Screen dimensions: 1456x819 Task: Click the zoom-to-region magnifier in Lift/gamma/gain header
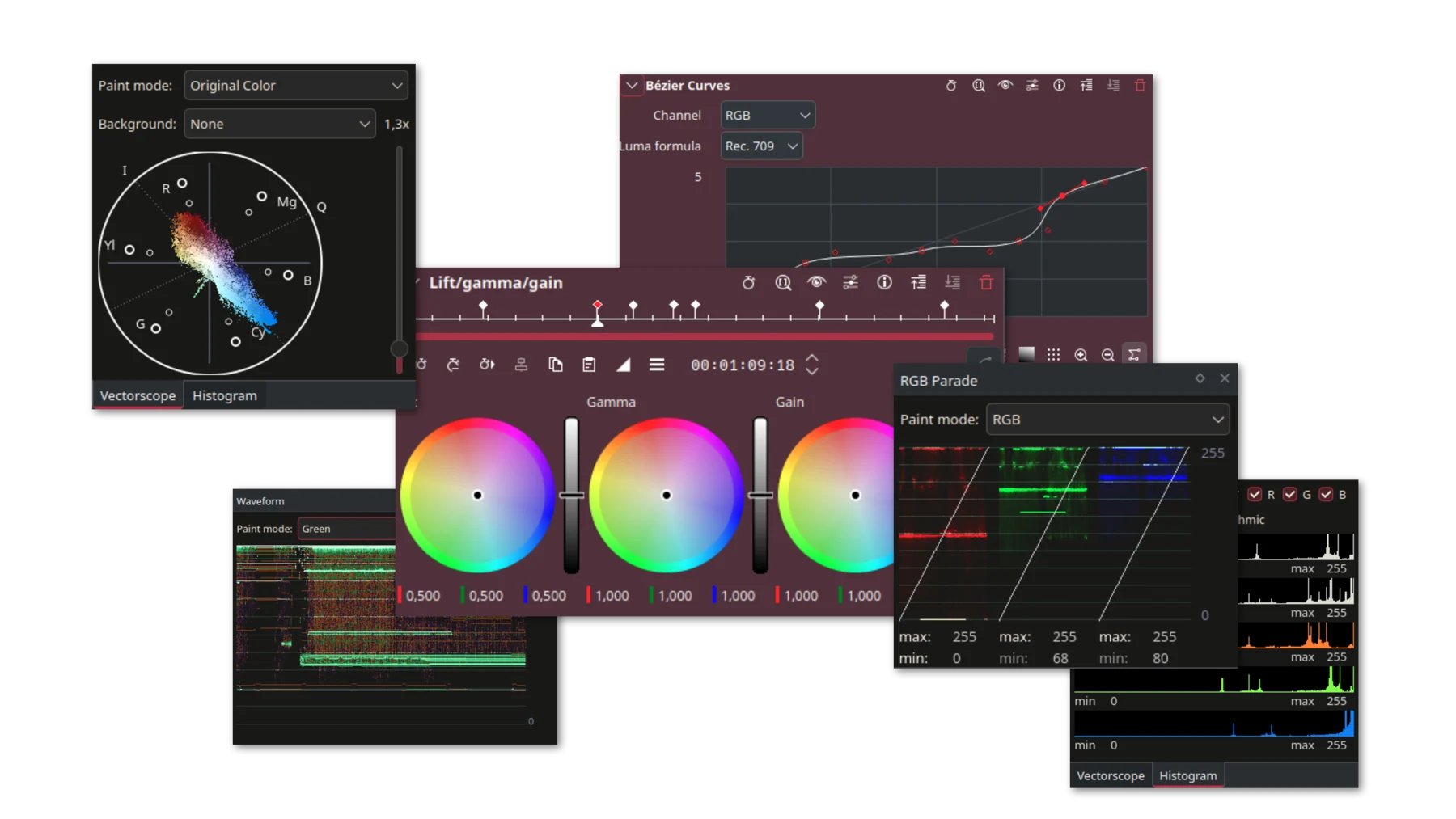tap(783, 283)
